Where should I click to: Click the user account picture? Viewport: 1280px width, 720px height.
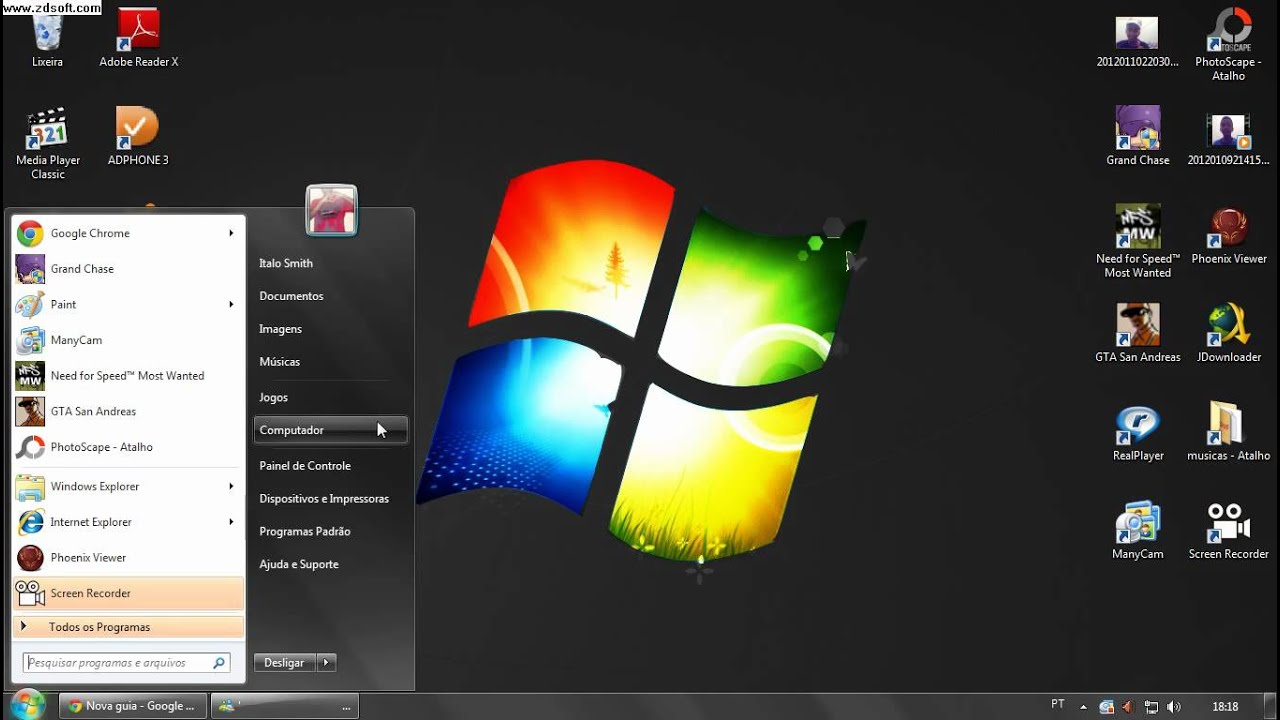[x=331, y=210]
